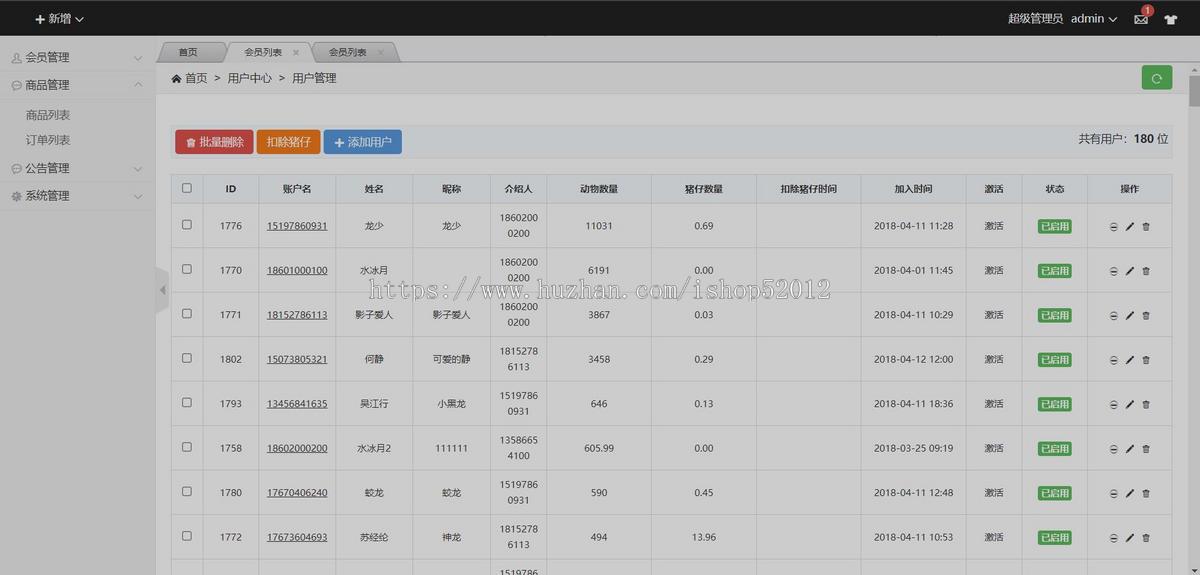
Task: Edit user 1771 with the pencil icon
Action: click(x=1130, y=315)
